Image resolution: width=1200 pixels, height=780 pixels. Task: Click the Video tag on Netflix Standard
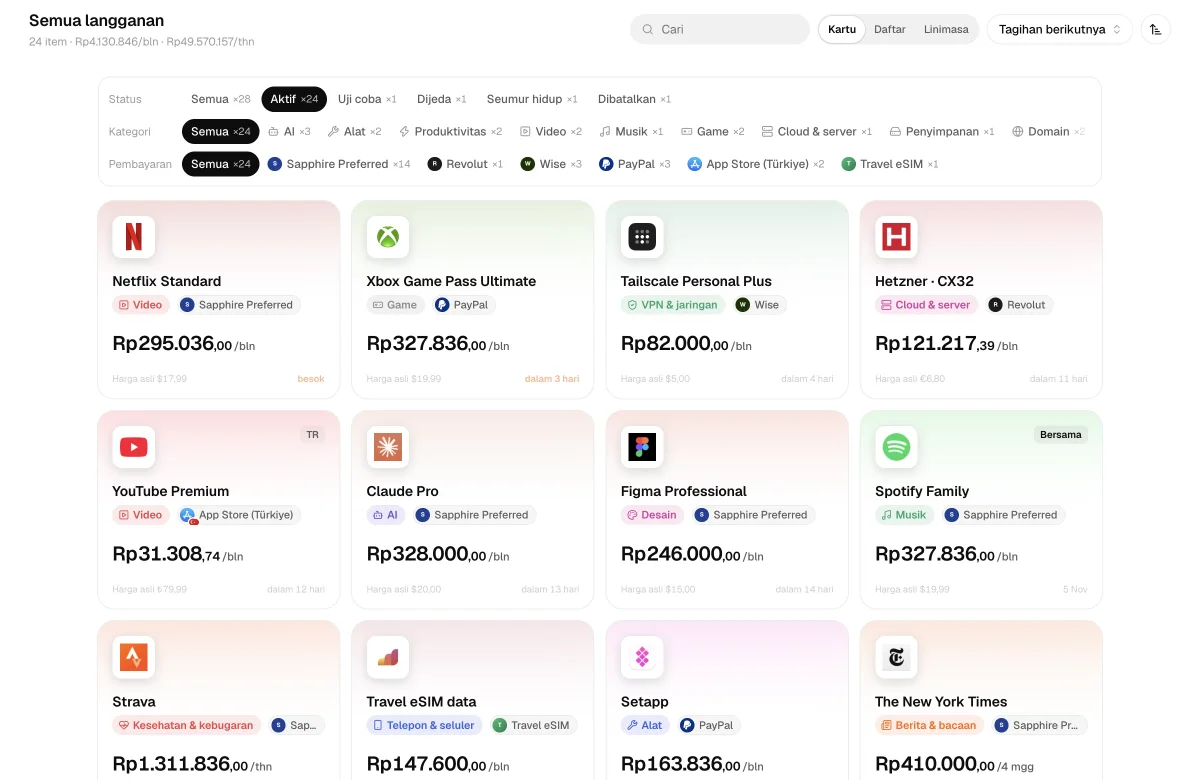point(140,305)
